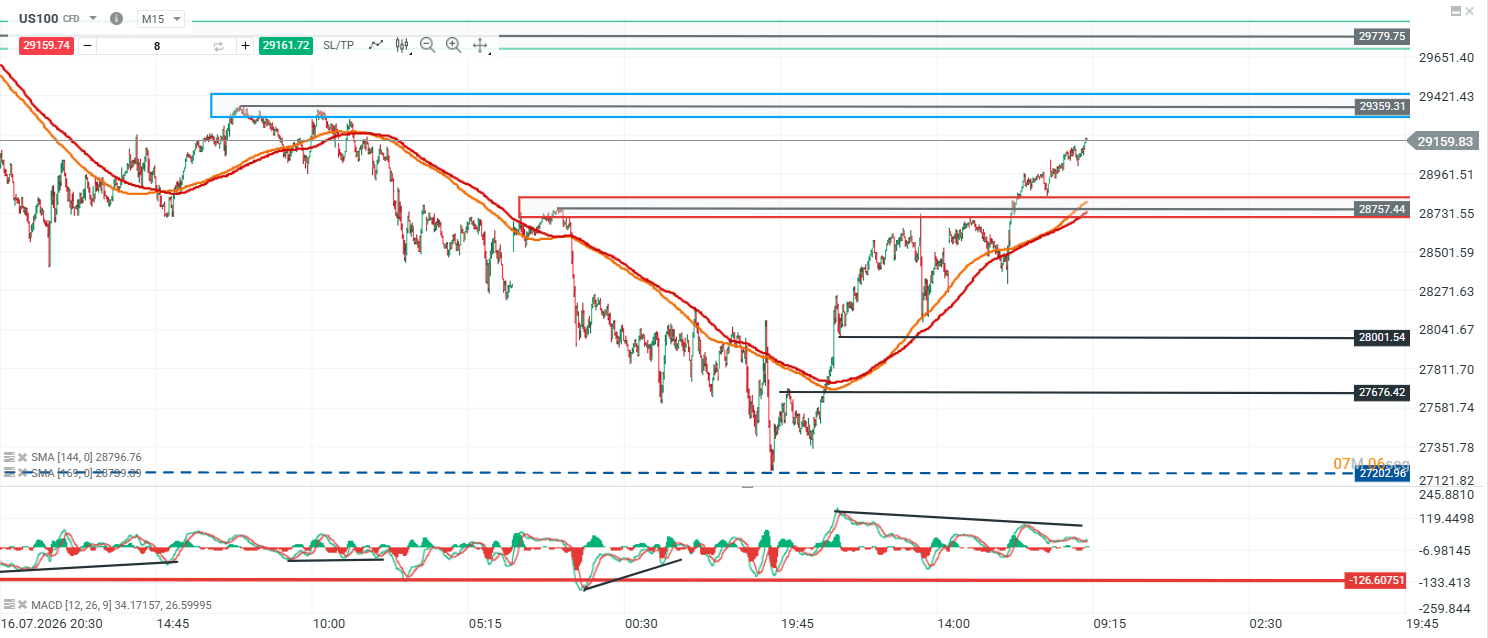Click the current price tag 29159.83
The height and width of the screenshot is (638, 1488).
tap(1446, 142)
